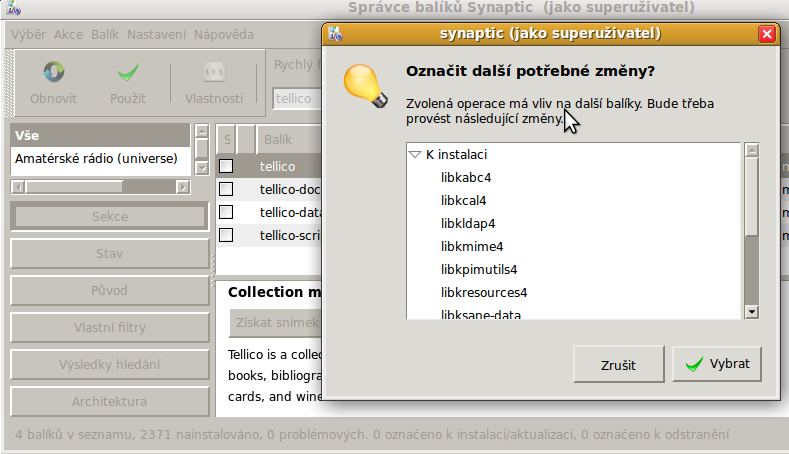The width and height of the screenshot is (789, 454).
Task: Select the tellico-data package row
Action: [269, 212]
